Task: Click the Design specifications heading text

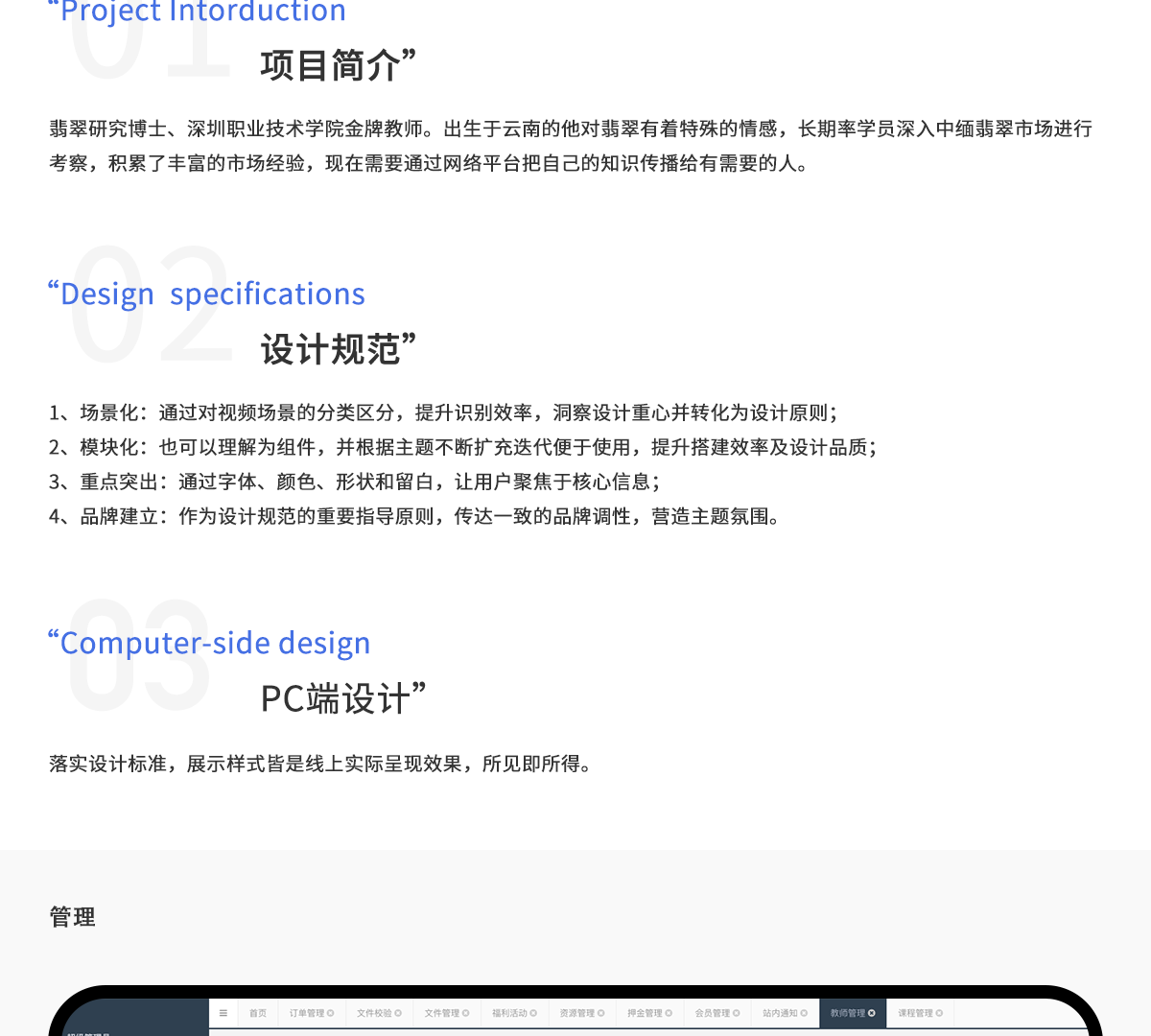Action: [212, 294]
